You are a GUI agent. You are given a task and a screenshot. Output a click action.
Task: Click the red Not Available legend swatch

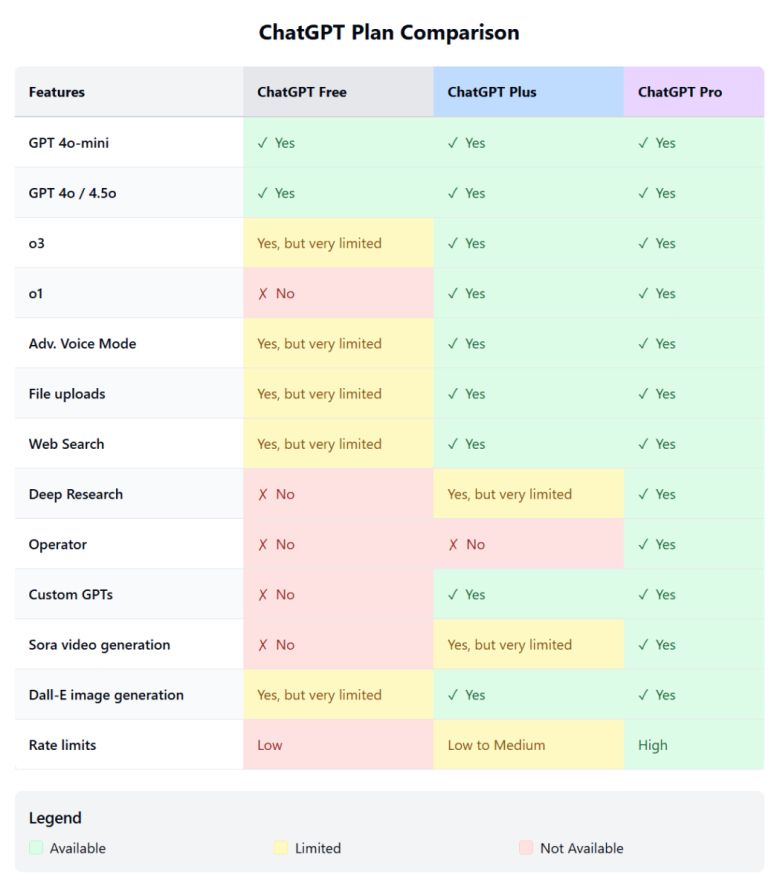tap(526, 848)
